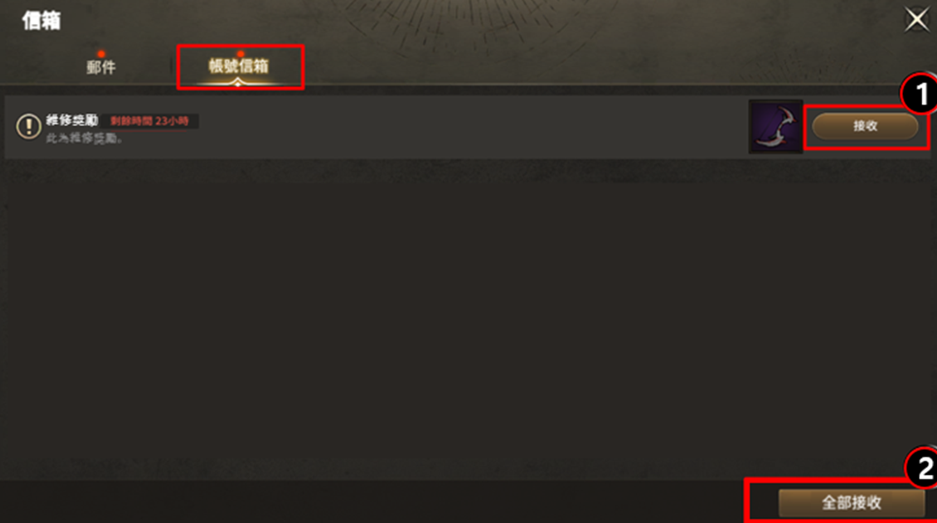
Task: Click the empty mail list area
Action: point(466,317)
